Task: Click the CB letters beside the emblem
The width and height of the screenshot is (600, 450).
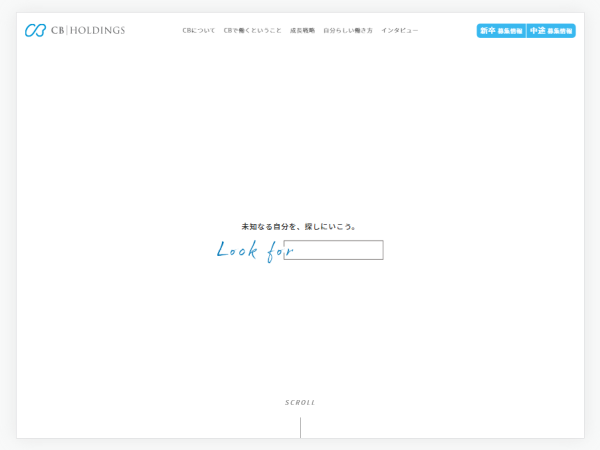Action: 57,31
